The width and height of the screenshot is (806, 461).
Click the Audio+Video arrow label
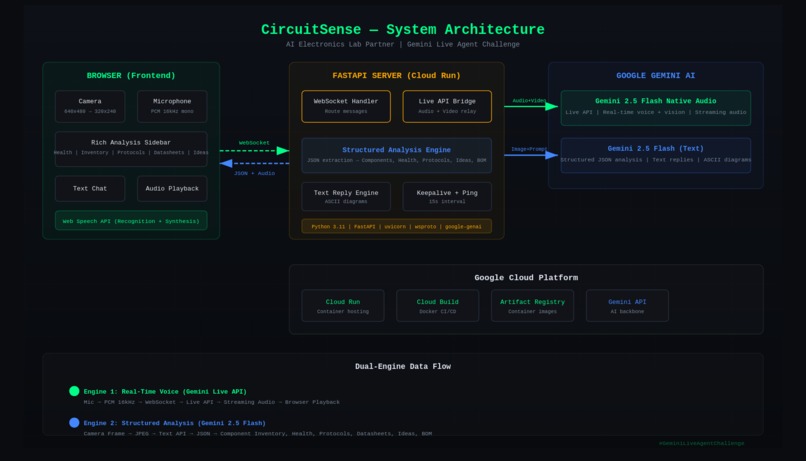(529, 101)
